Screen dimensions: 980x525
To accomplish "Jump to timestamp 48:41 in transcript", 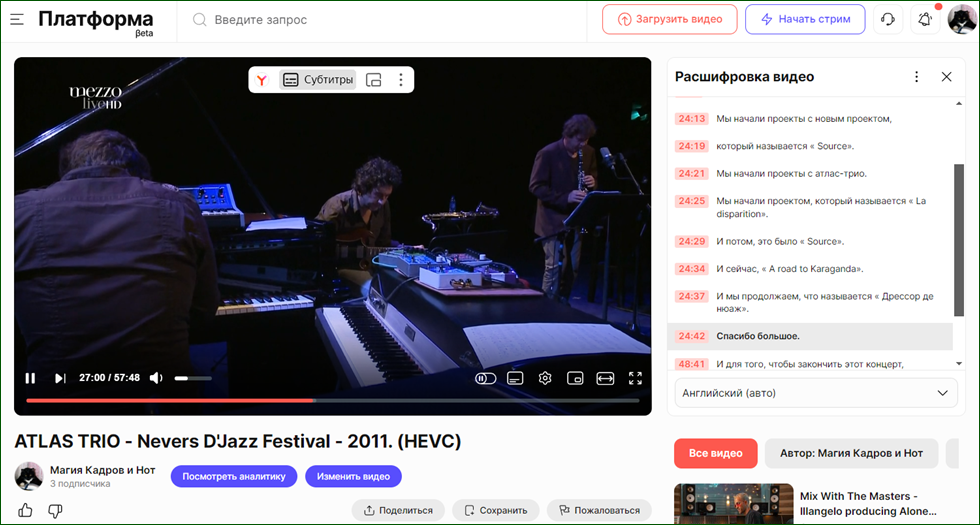I will (691, 364).
